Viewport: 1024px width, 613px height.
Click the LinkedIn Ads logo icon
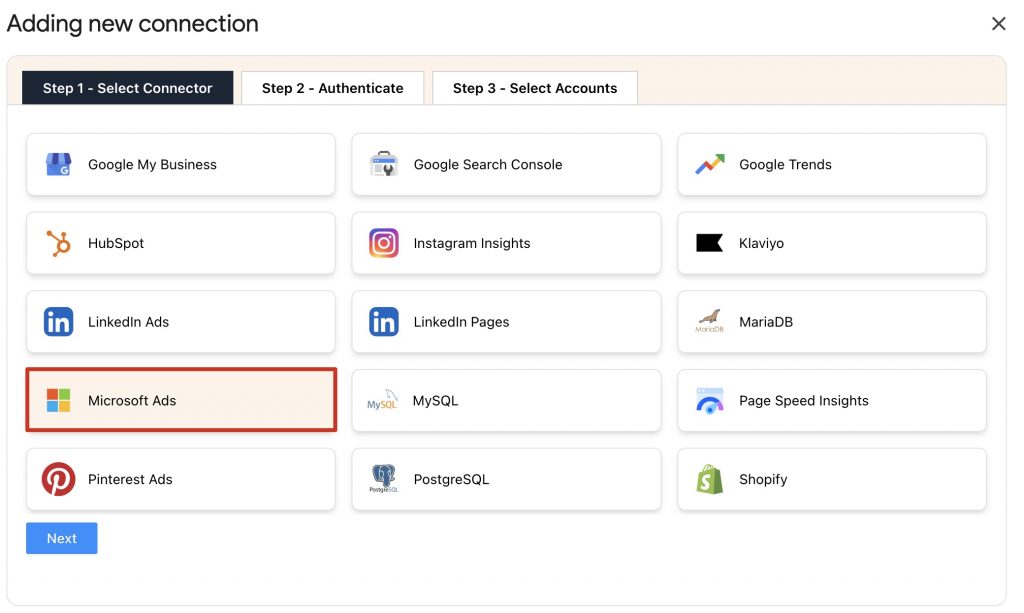click(58, 322)
